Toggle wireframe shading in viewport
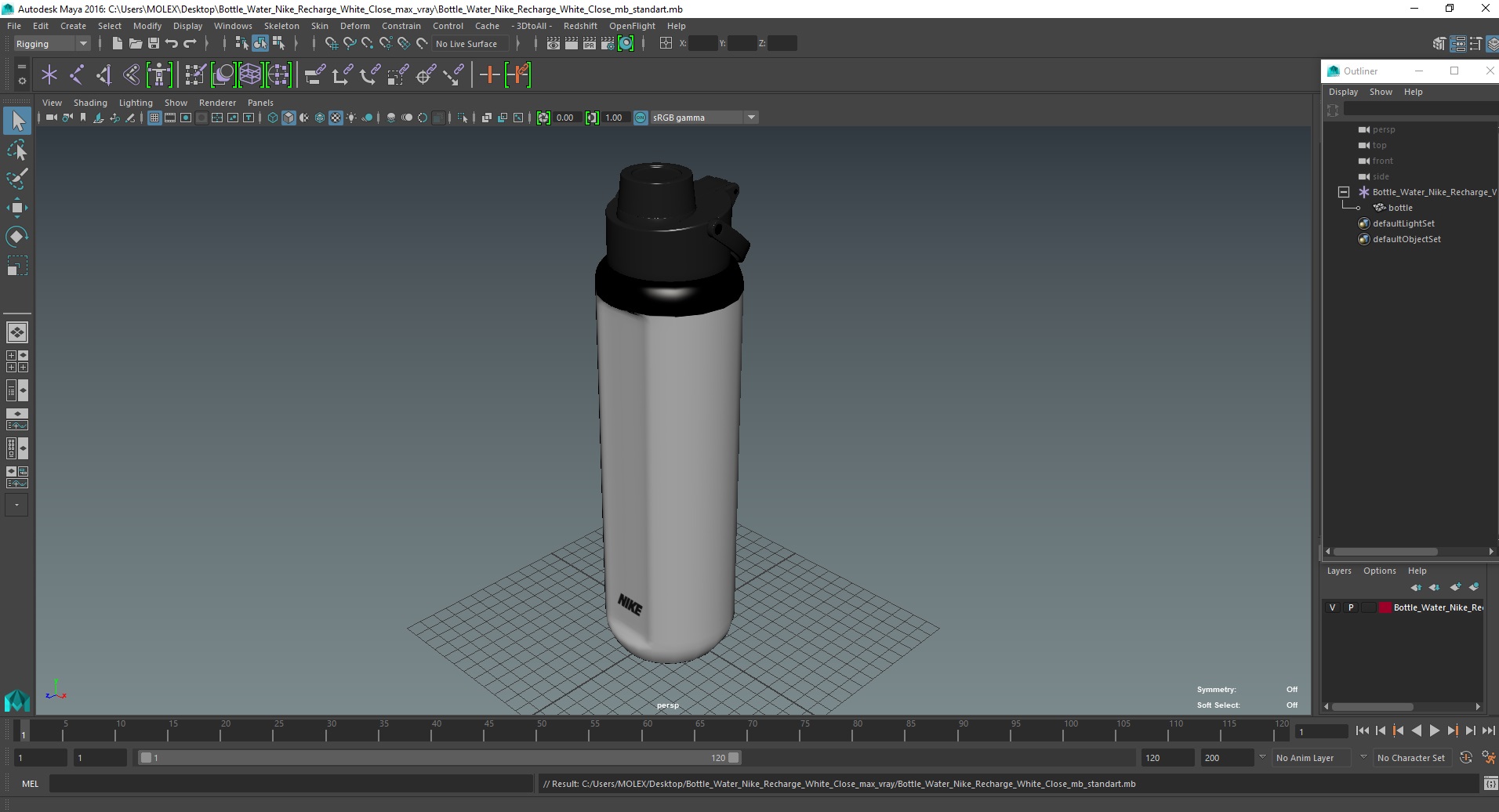The image size is (1499, 812). pos(273,118)
